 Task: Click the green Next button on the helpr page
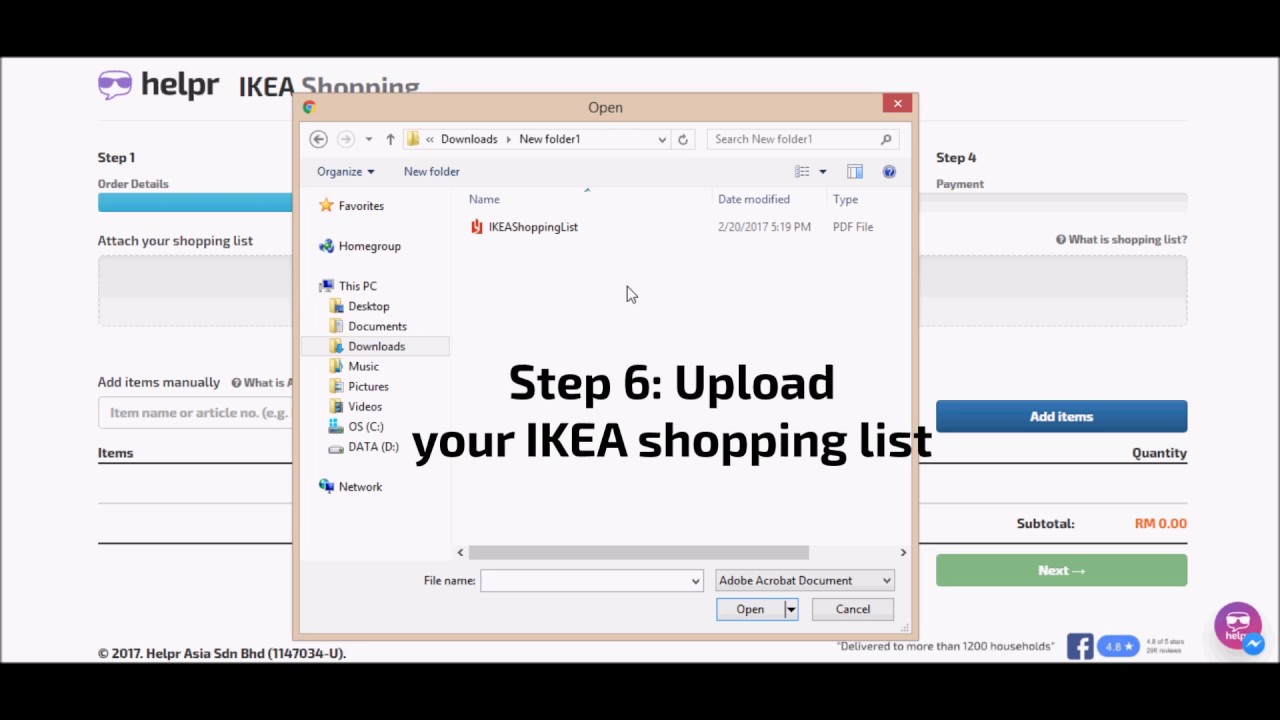[1061, 571]
